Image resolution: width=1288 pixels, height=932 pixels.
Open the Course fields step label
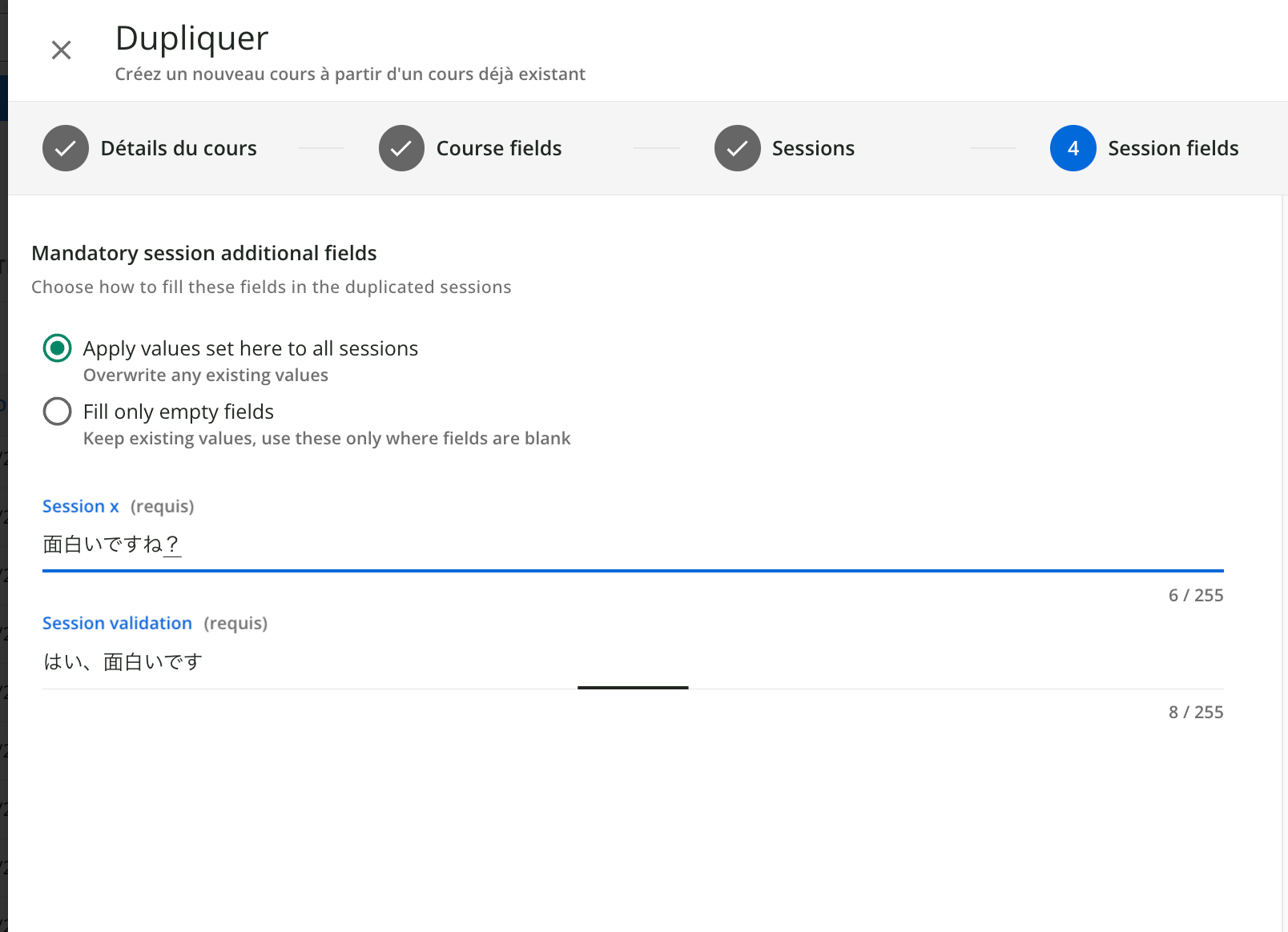pyautogui.click(x=498, y=148)
